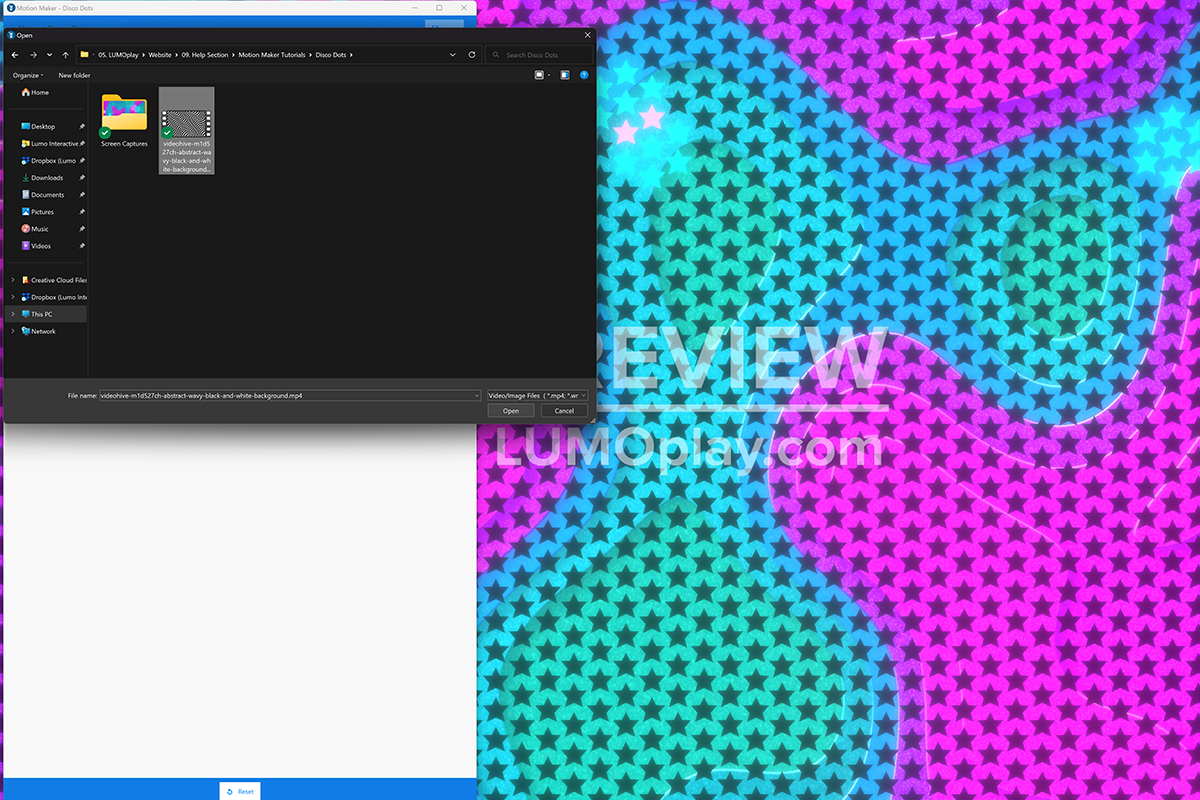The image size is (1200, 800).
Task: Open the Pictures folder in sidebar
Action: click(37, 211)
